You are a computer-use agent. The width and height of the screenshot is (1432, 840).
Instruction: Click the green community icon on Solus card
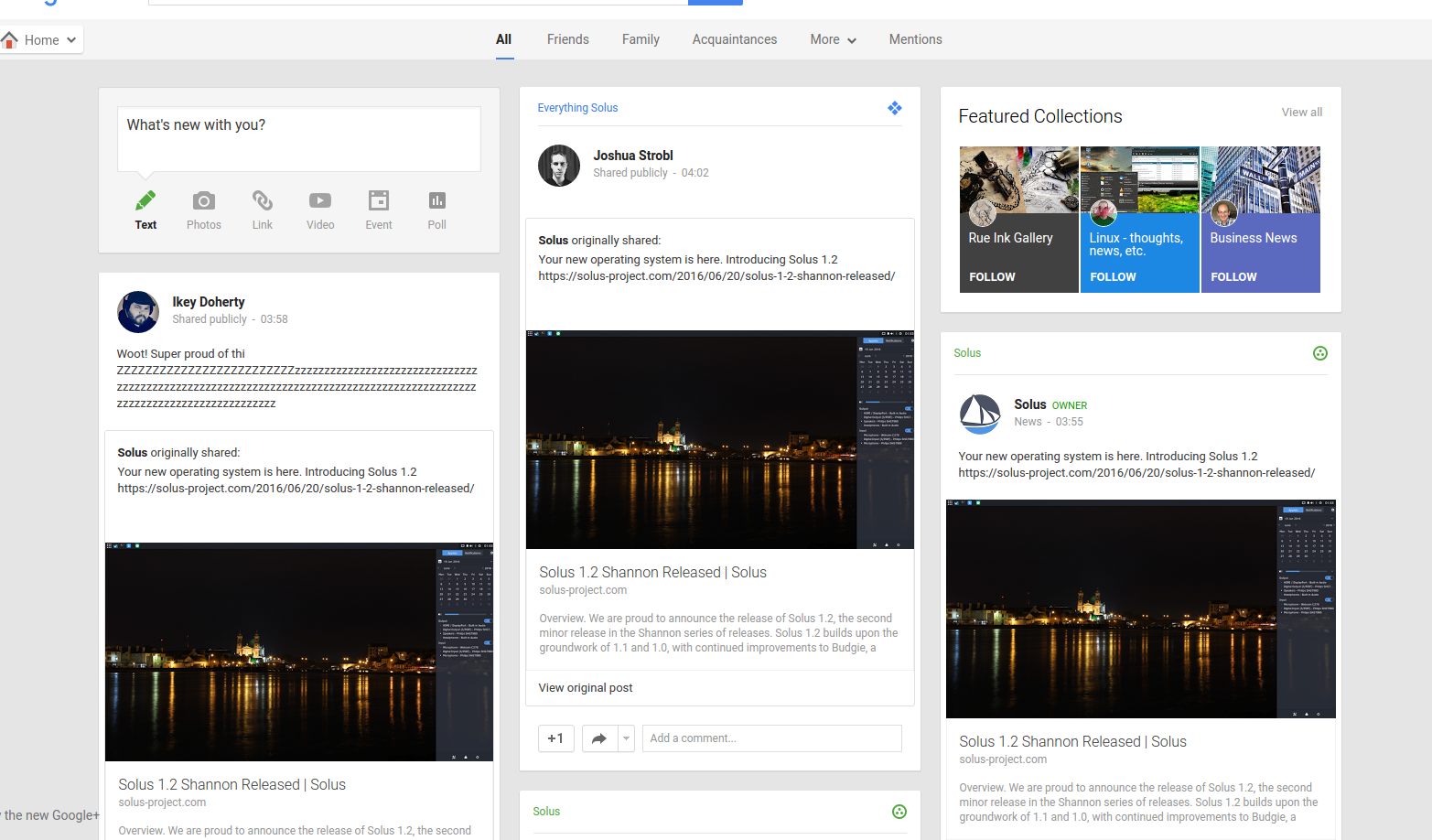[x=1320, y=353]
